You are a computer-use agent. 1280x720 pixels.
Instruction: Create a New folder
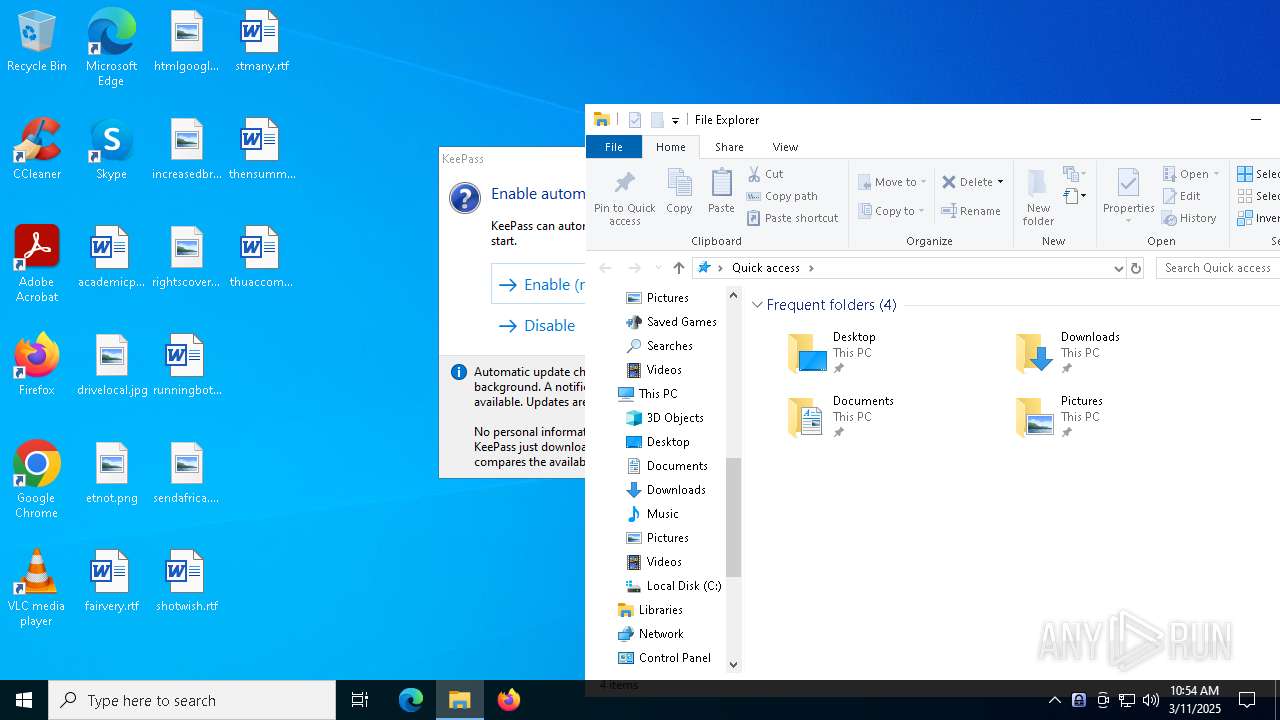[1038, 197]
